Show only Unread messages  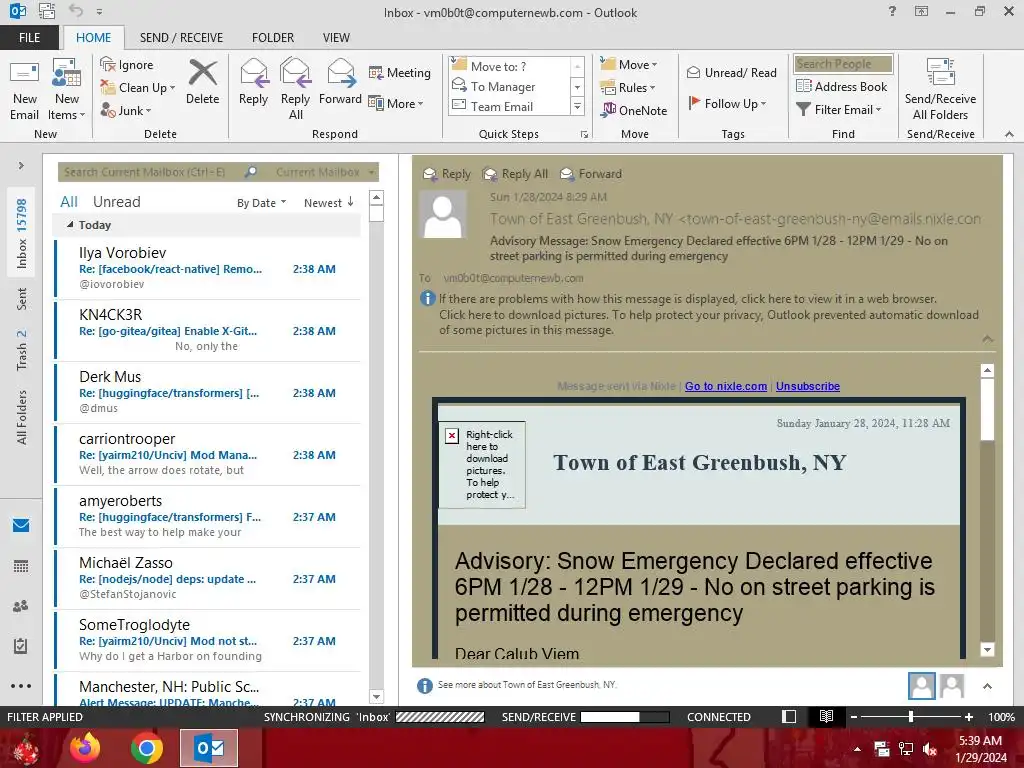(x=116, y=202)
